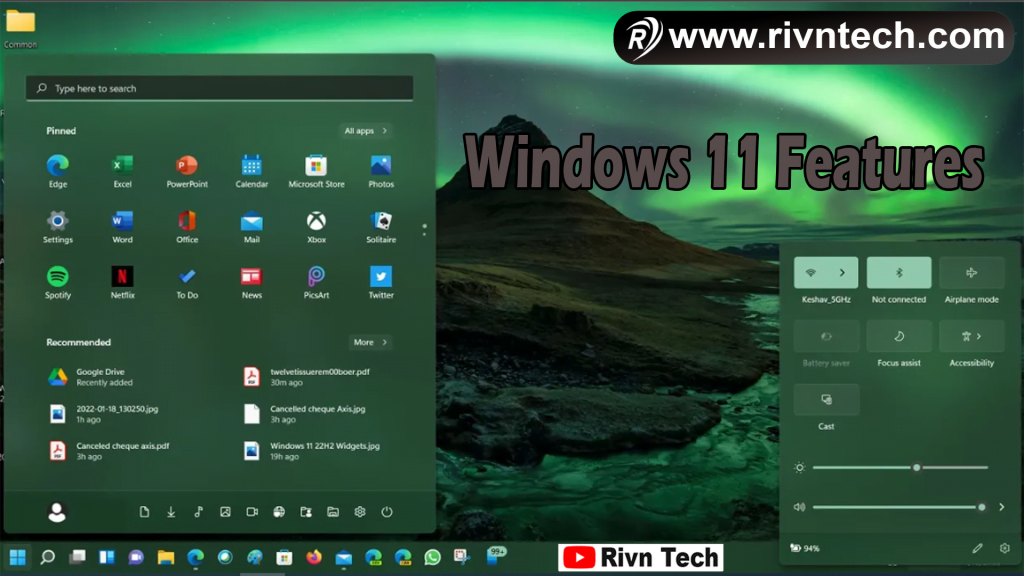
Task: Launch Spotify from pinned apps
Action: click(x=57, y=282)
